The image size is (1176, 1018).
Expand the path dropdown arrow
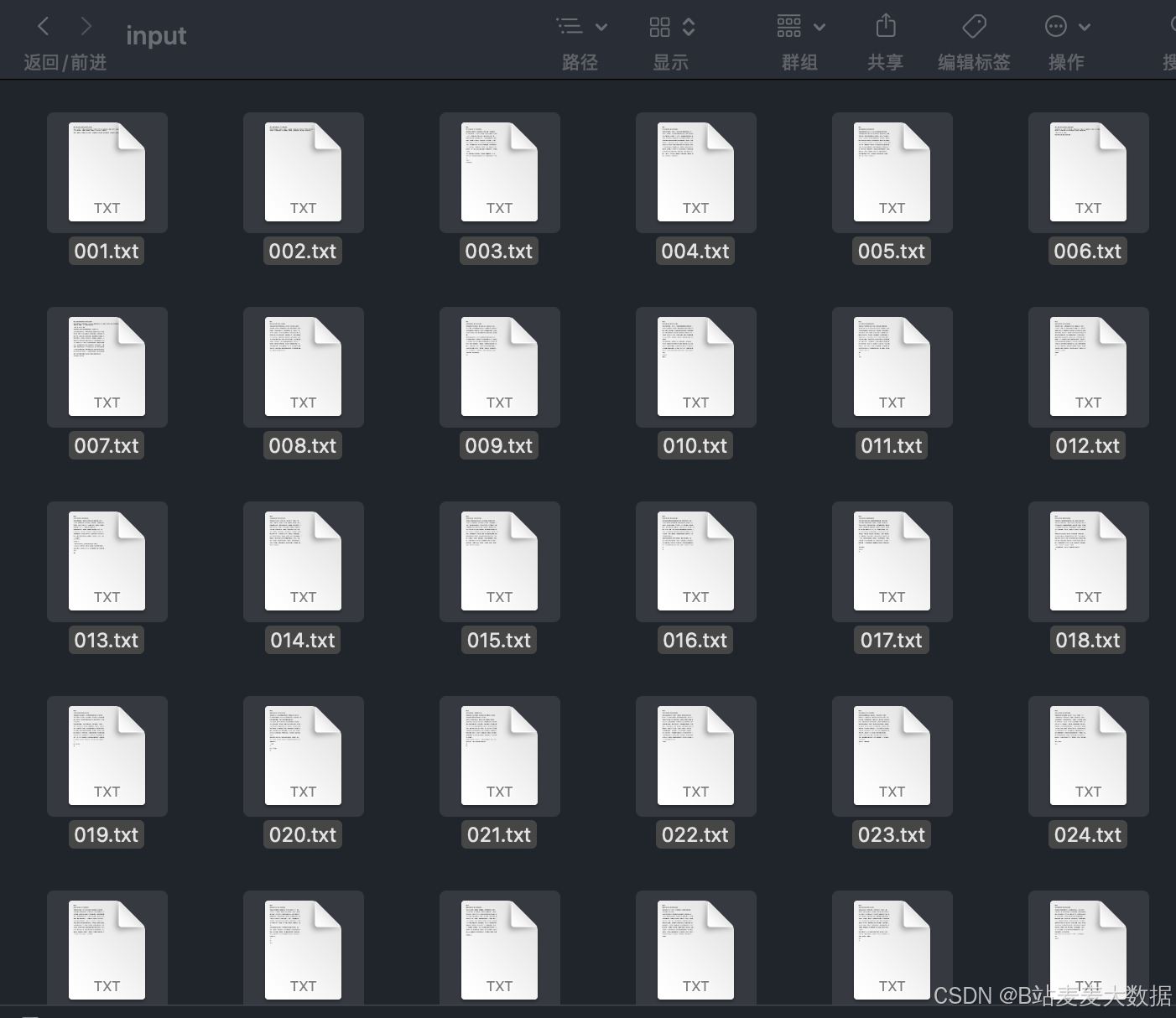click(601, 28)
